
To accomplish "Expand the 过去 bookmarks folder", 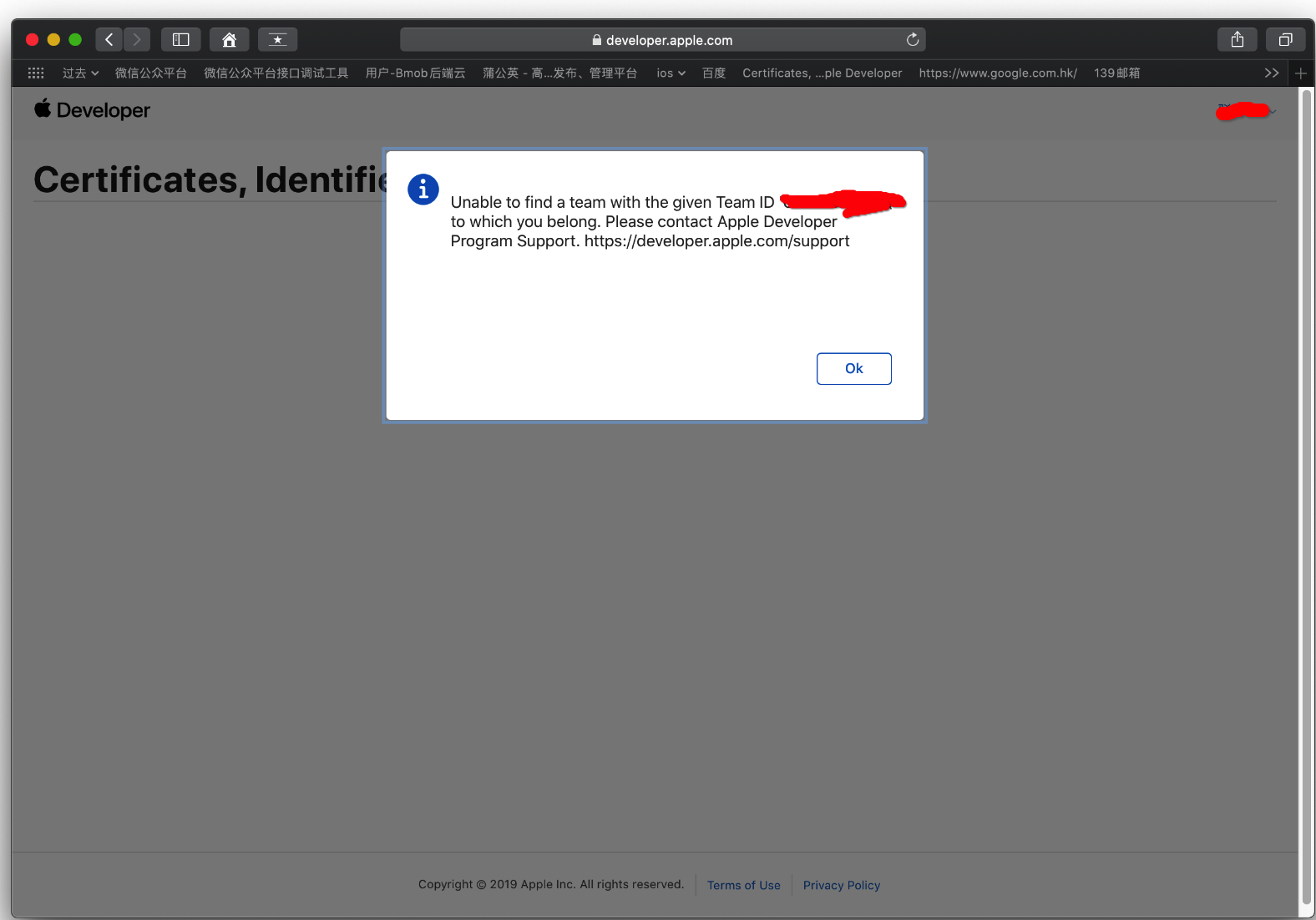I will 80,73.
